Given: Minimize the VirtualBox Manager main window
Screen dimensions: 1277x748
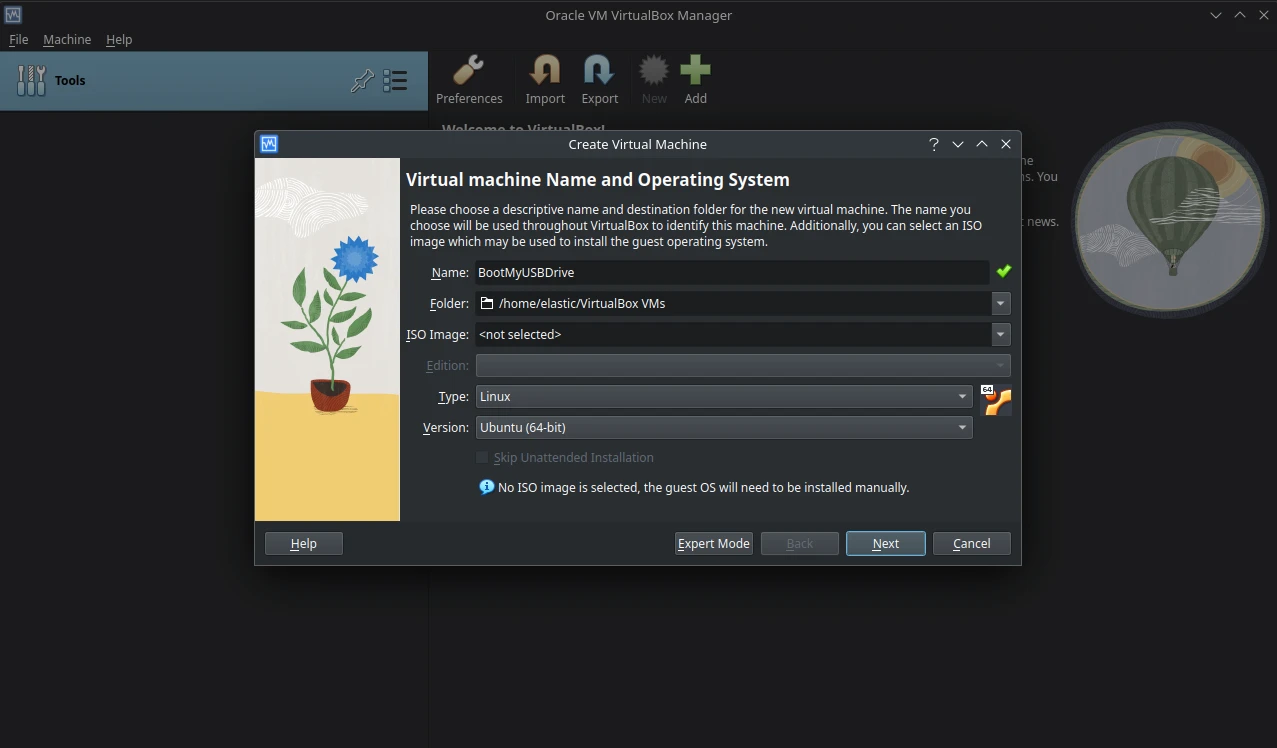Looking at the screenshot, I should (1216, 15).
